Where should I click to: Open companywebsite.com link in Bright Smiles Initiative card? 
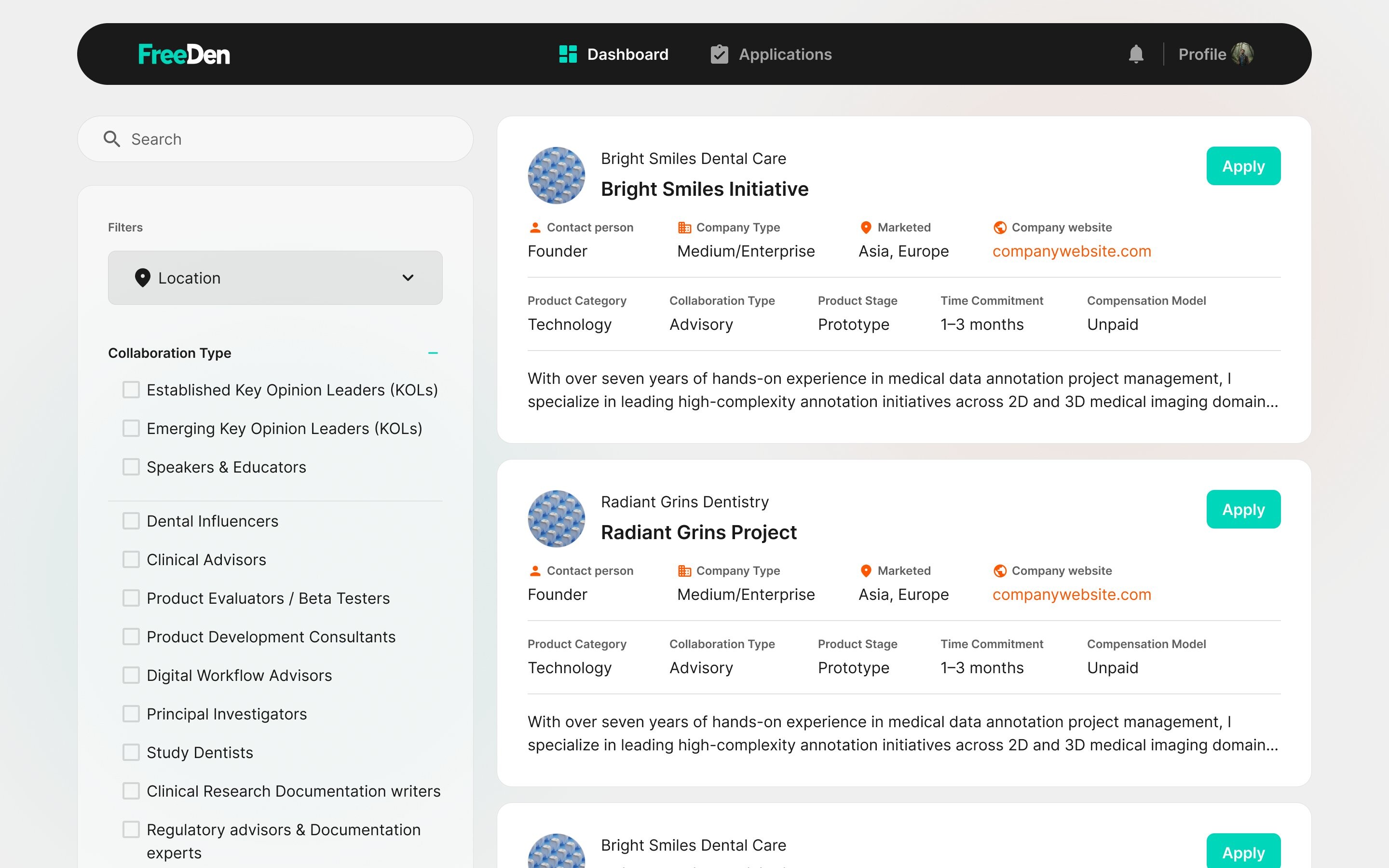pos(1072,251)
